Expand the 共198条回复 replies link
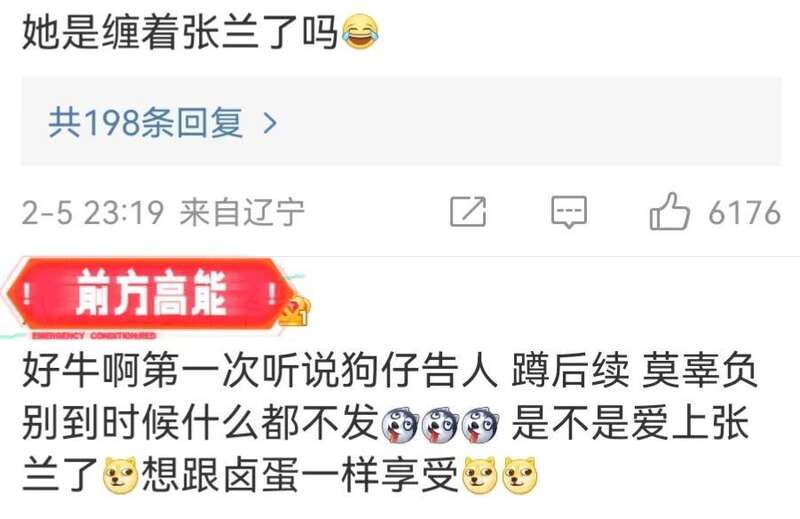The height and width of the screenshot is (519, 800). click(163, 122)
